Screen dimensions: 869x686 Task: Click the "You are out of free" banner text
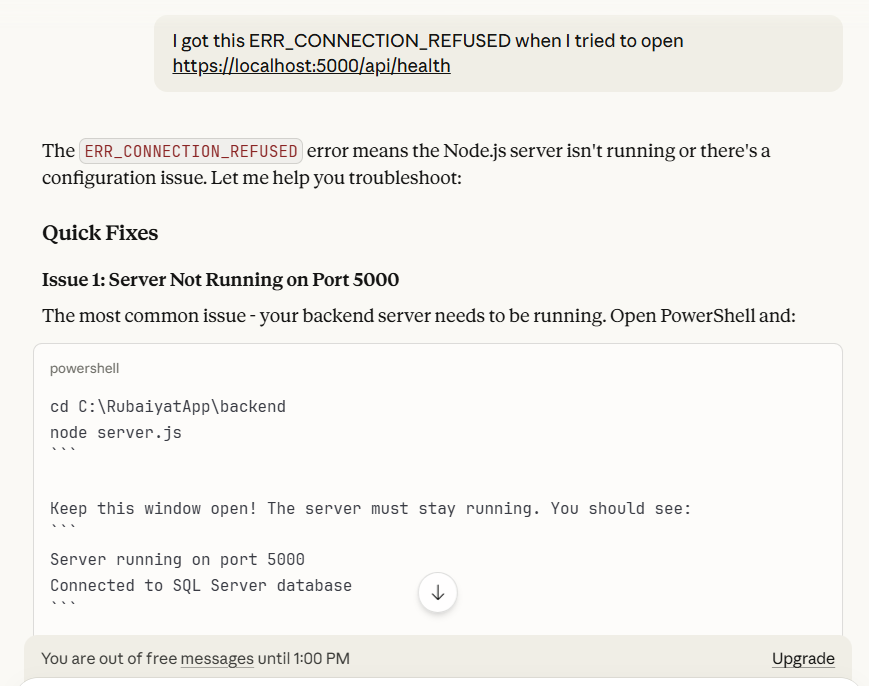click(x=109, y=659)
